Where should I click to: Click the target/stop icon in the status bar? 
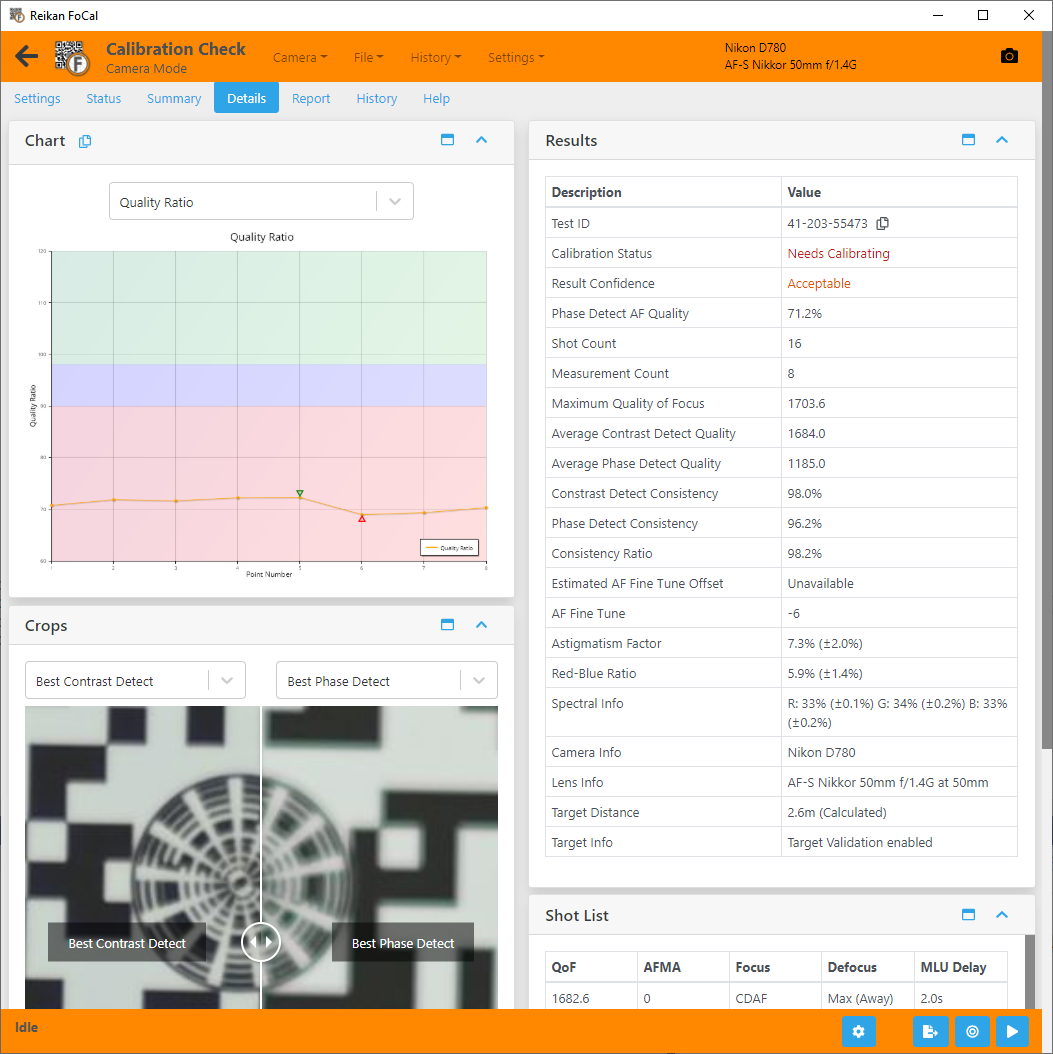coord(972,1031)
